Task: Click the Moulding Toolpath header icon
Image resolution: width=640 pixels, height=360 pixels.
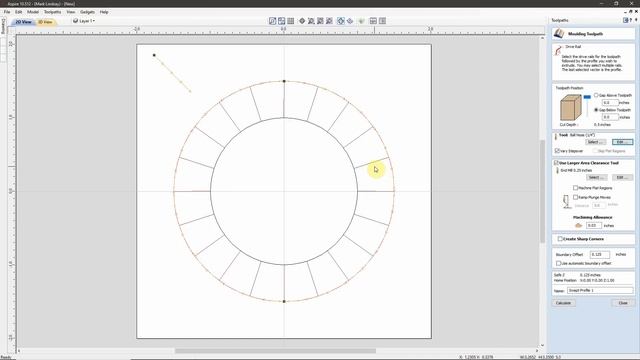Action: tap(559, 33)
